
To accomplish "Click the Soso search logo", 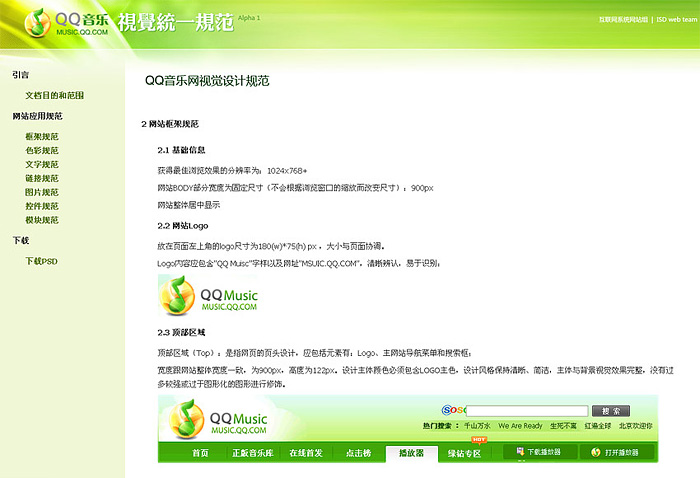I will pos(453,410).
